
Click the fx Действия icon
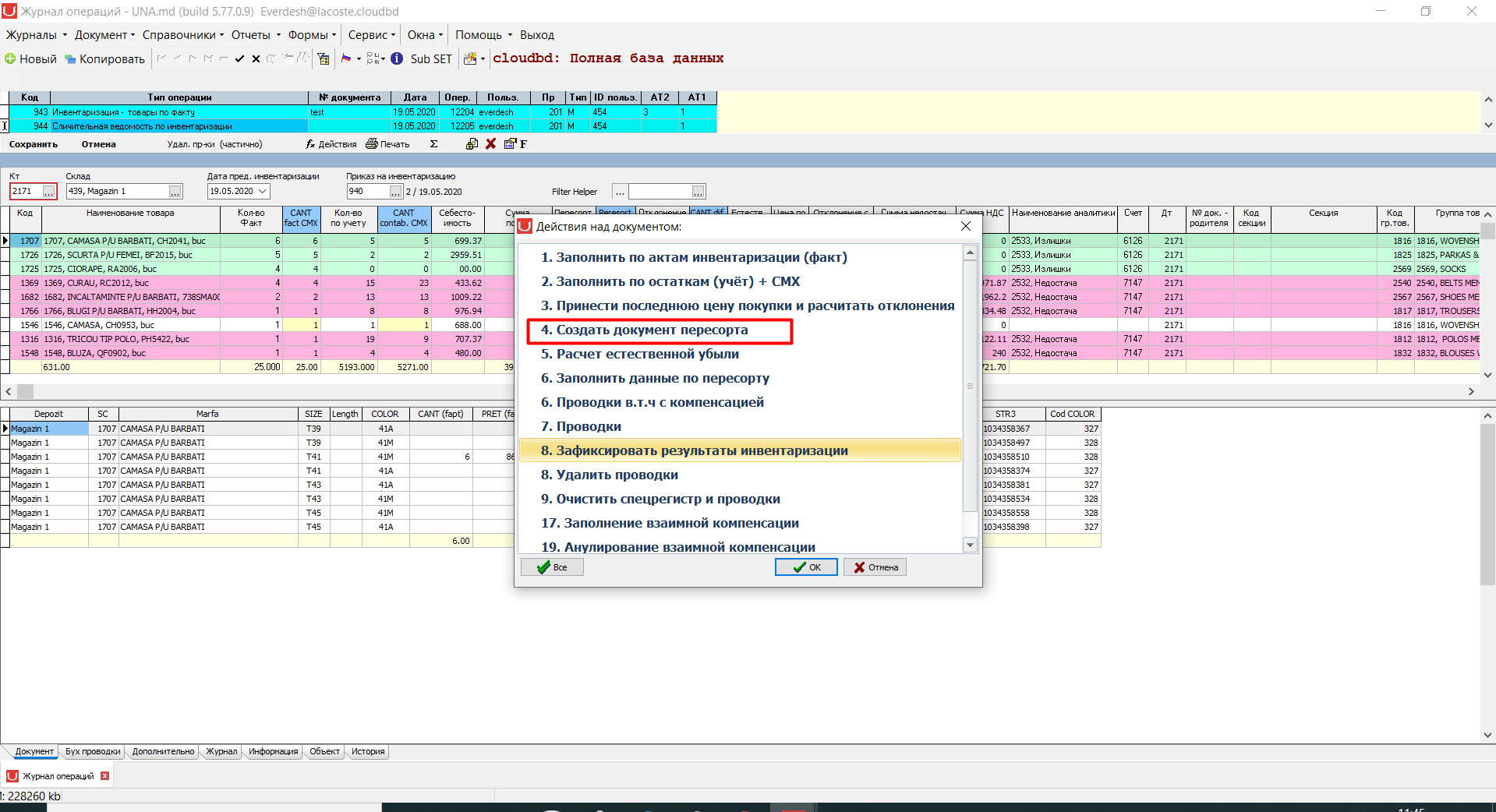pyautogui.click(x=310, y=144)
